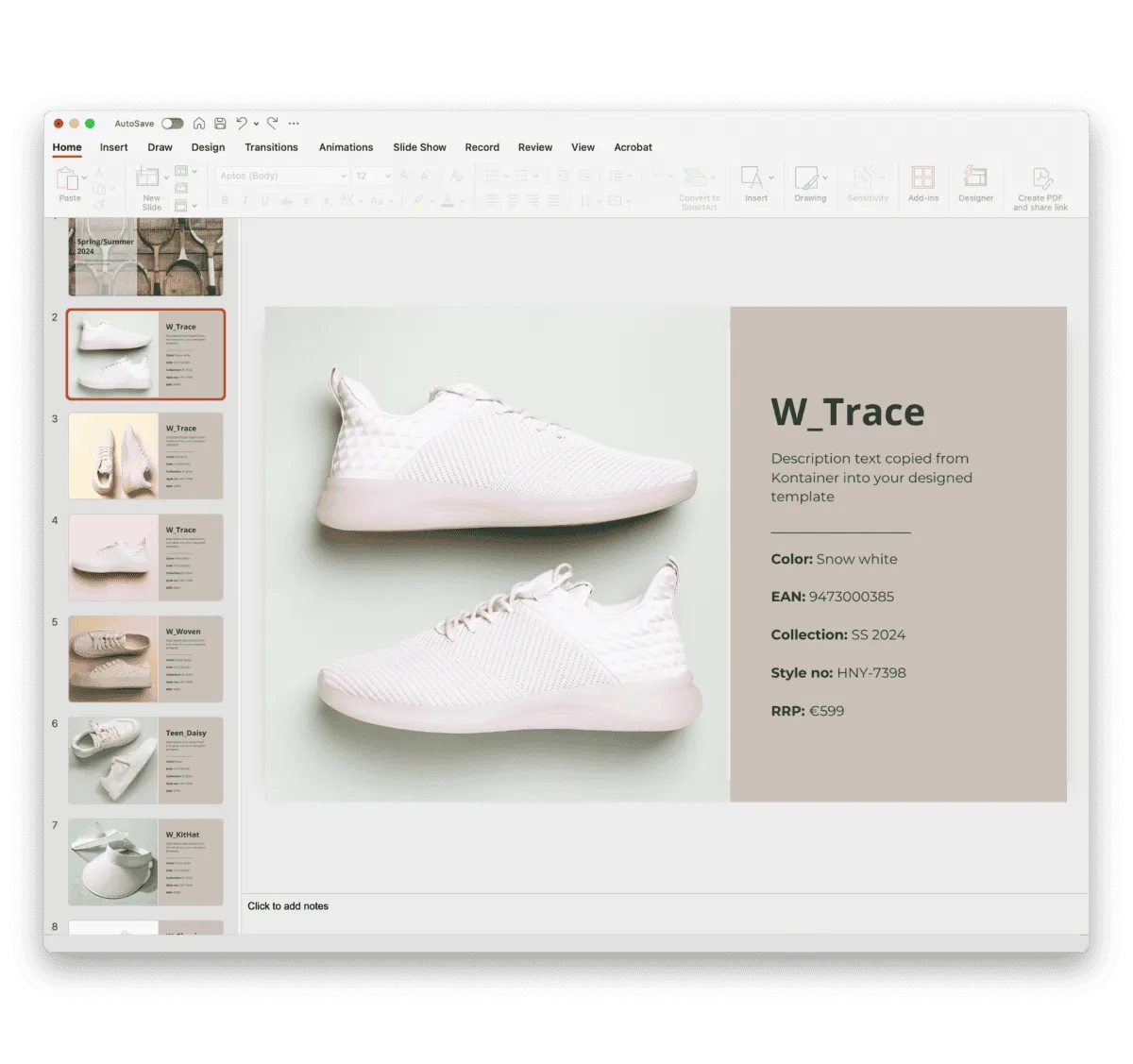Center-align the paragraph text
Image resolution: width=1133 pixels, height=1064 pixels.
513,200
